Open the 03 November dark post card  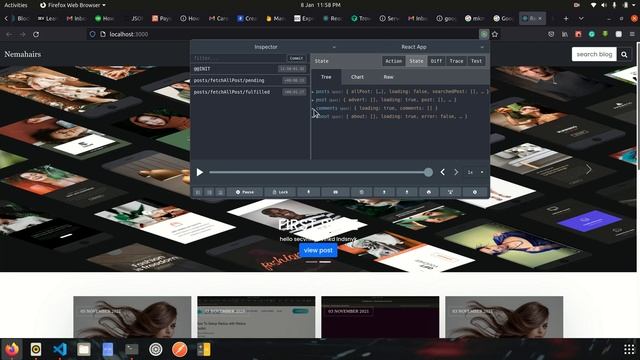tap(380, 317)
